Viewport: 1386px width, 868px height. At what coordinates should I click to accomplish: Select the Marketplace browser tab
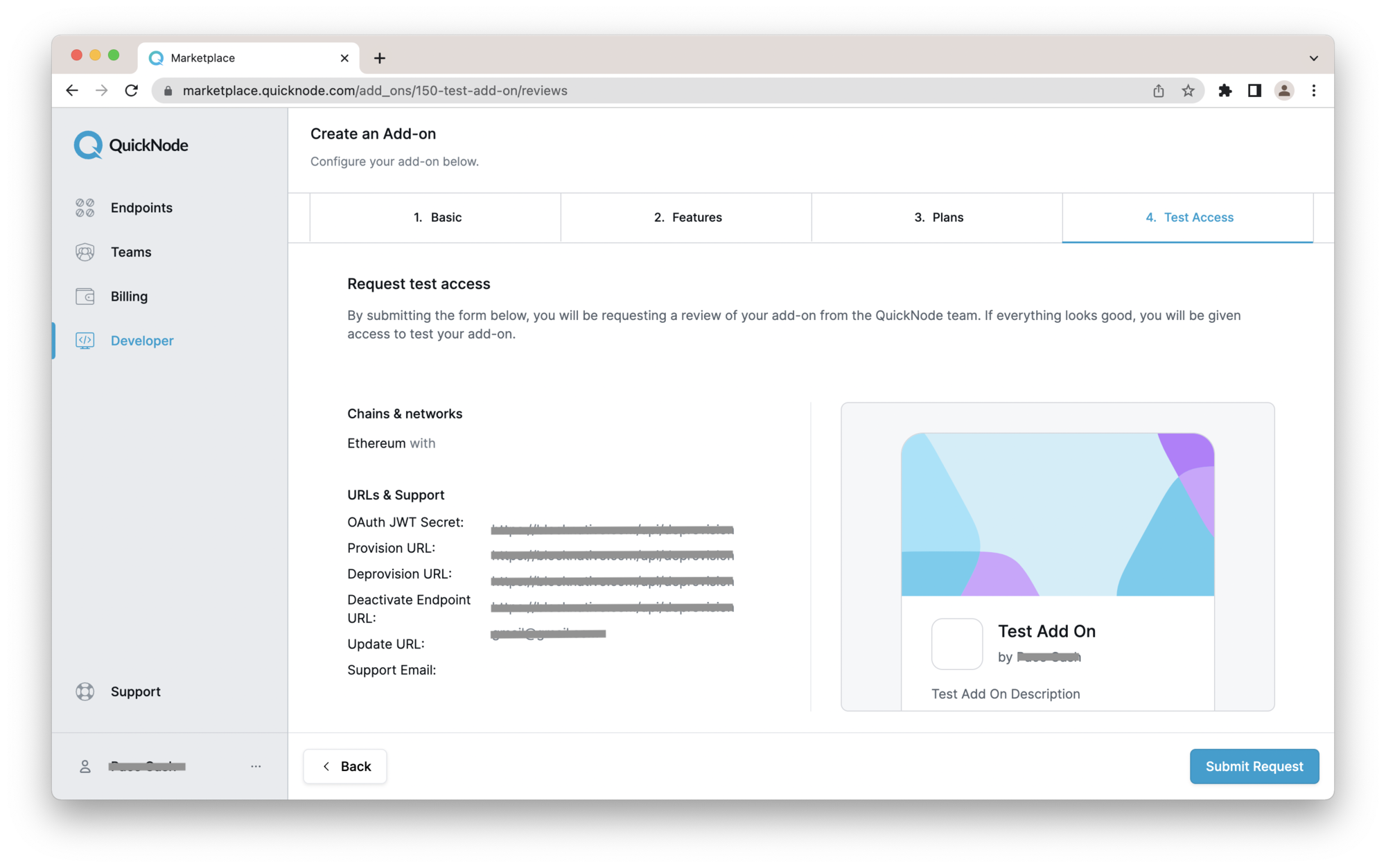(249, 58)
